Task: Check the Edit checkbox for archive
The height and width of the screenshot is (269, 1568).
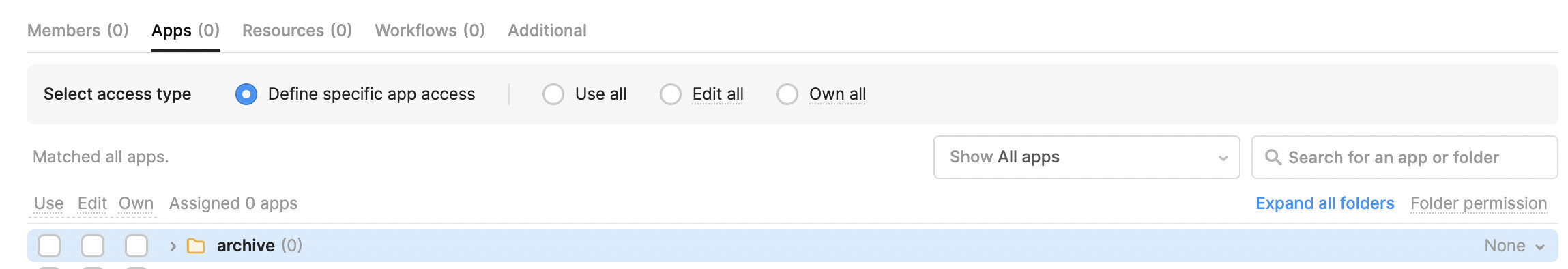Action: tap(93, 246)
